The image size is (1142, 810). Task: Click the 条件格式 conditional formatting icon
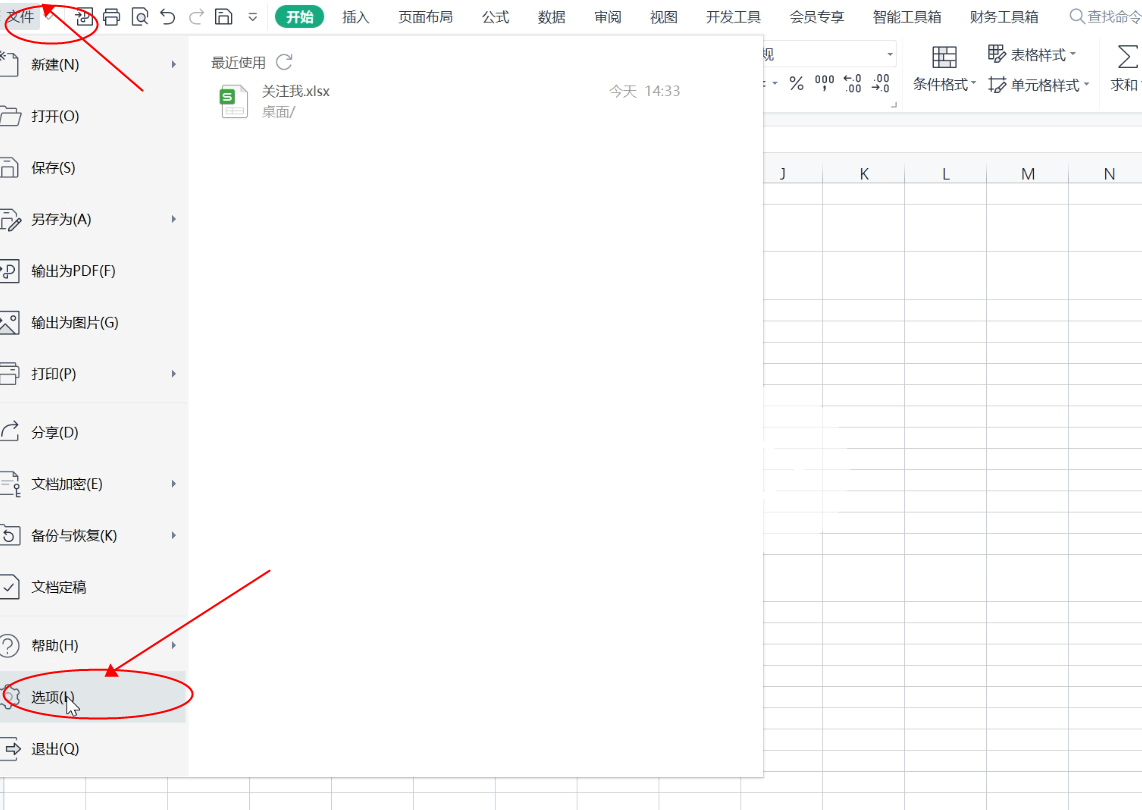pyautogui.click(x=945, y=57)
